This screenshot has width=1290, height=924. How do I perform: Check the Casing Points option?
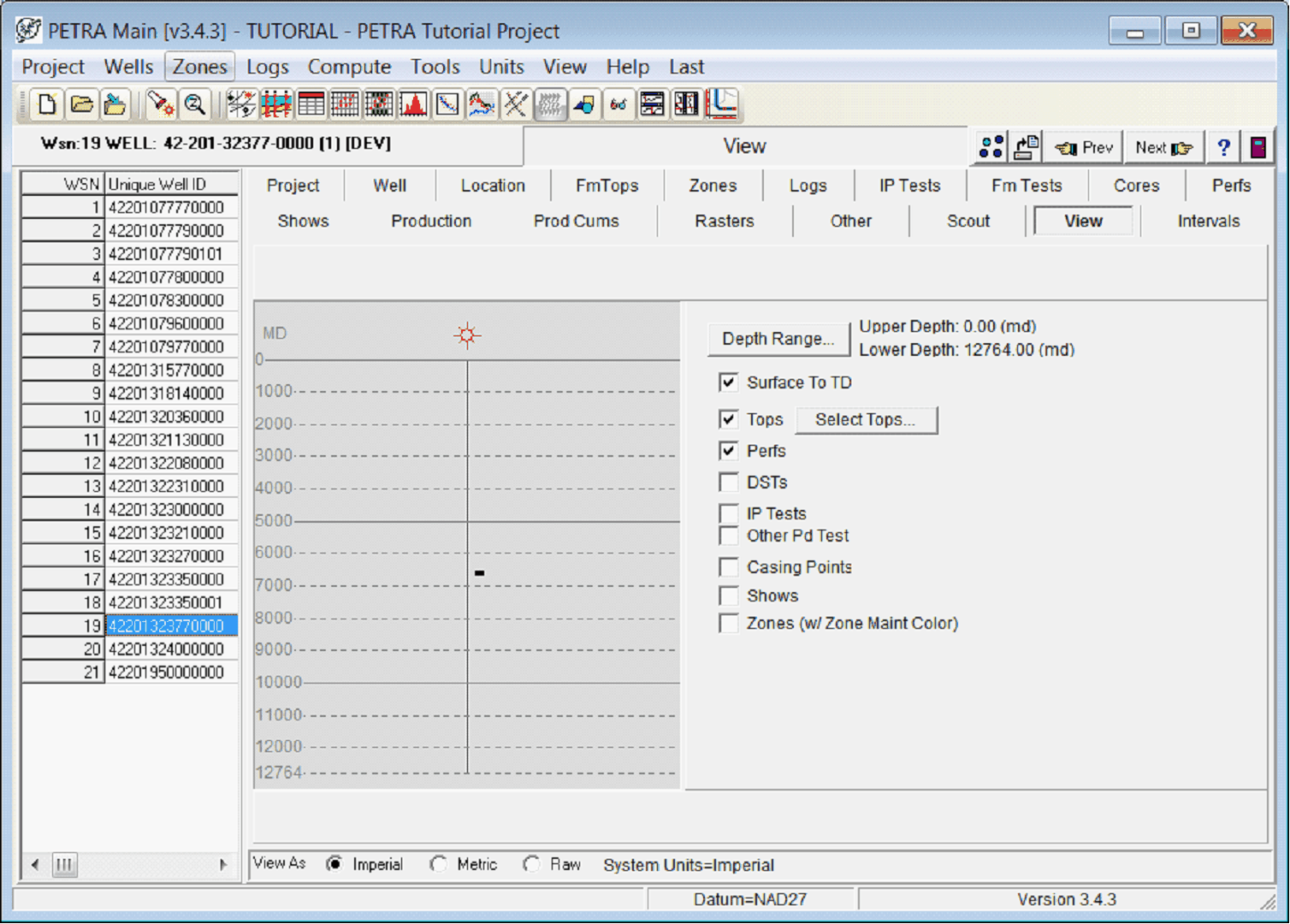pyautogui.click(x=728, y=567)
